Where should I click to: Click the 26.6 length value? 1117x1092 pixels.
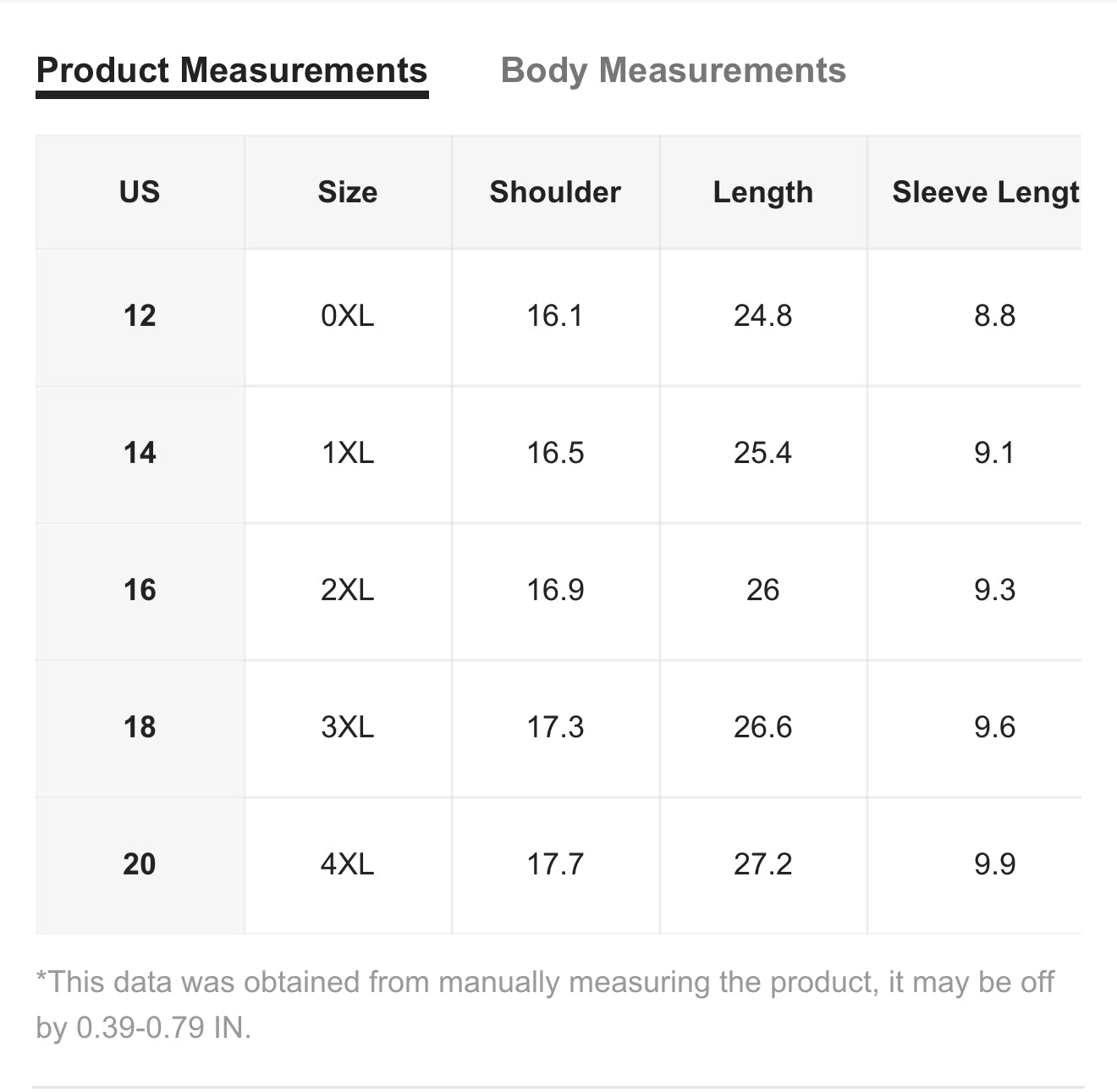tap(763, 728)
